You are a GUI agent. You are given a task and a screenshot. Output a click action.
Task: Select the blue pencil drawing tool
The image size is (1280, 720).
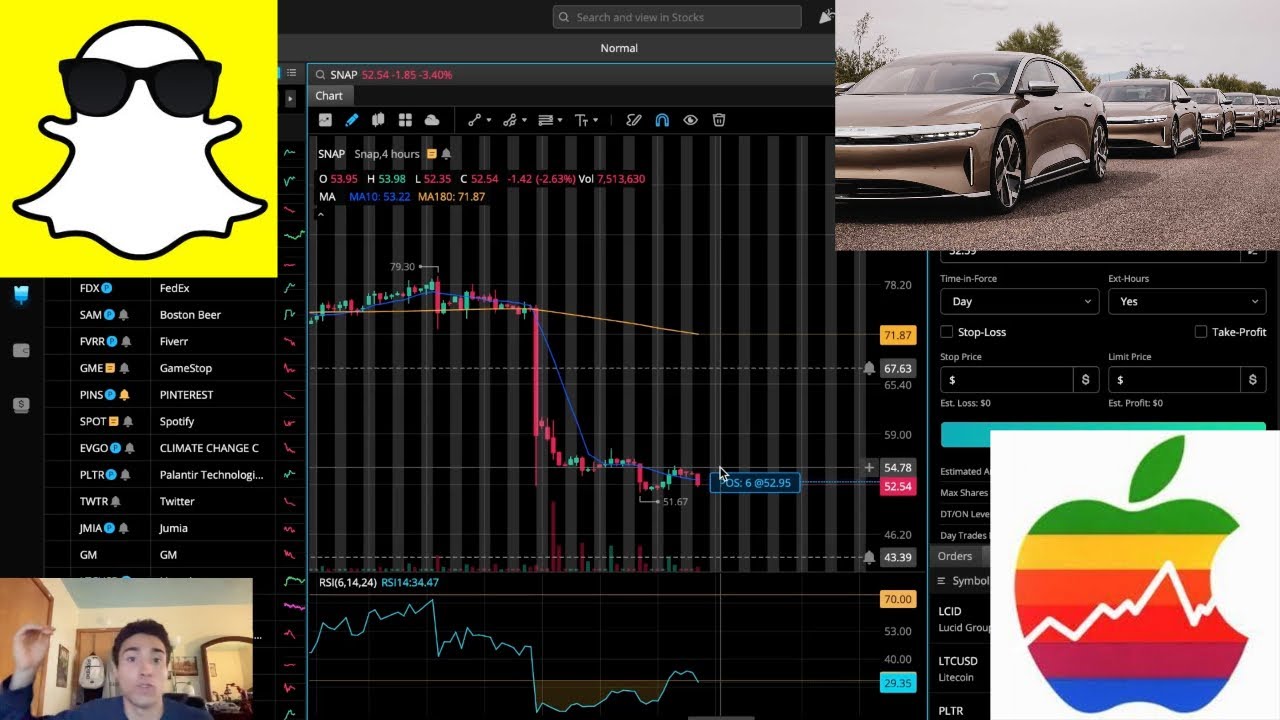pos(352,120)
